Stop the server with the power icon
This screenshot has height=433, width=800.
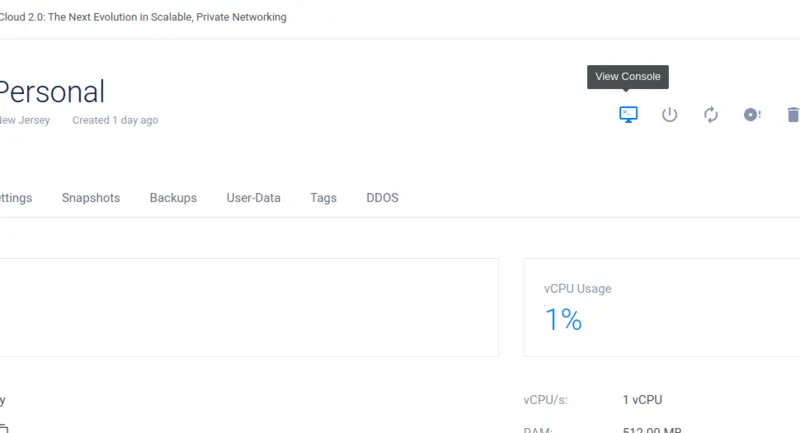tap(669, 114)
